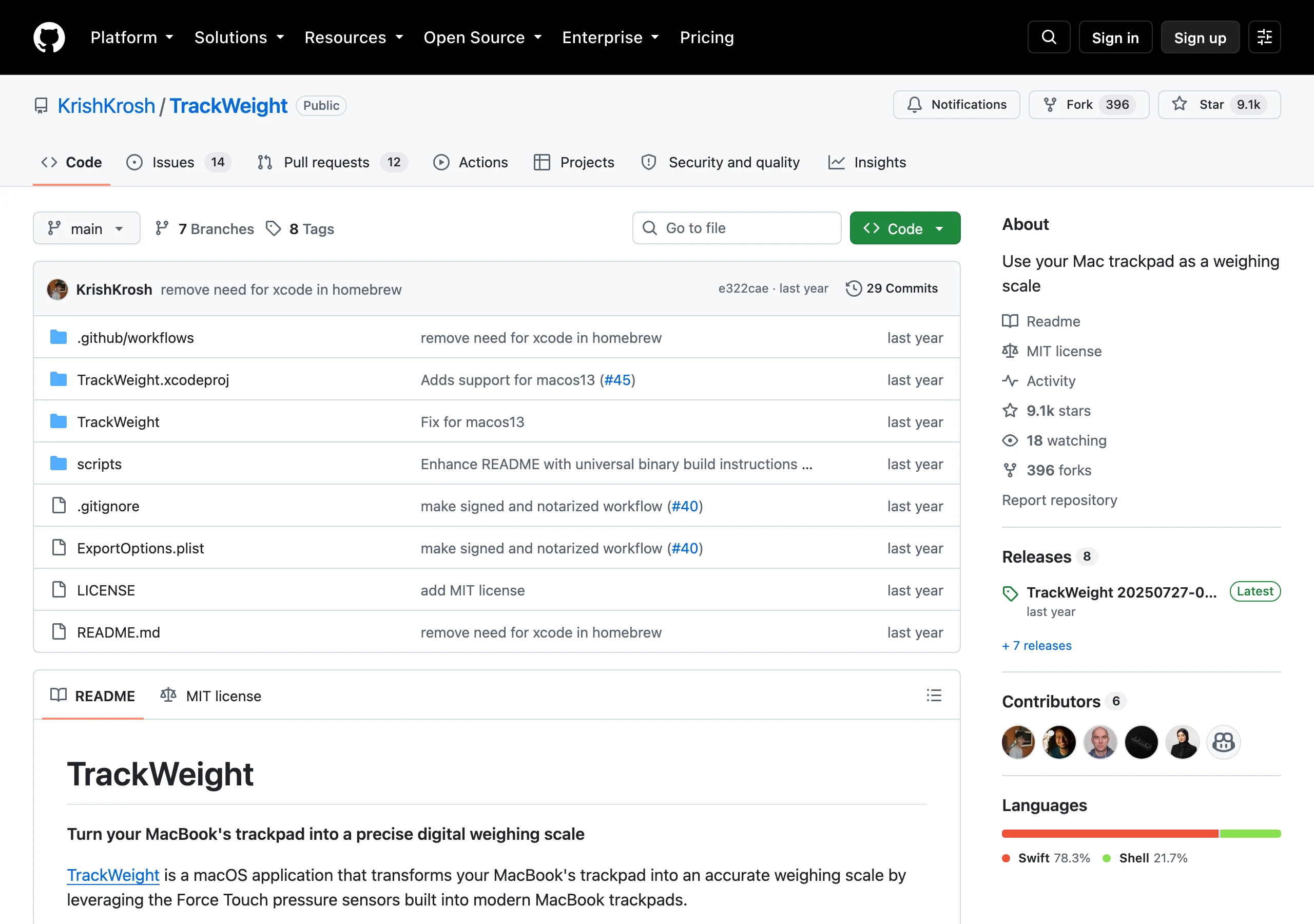
Task: Click the fork icon beside 396 forks
Action: [x=1010, y=470]
